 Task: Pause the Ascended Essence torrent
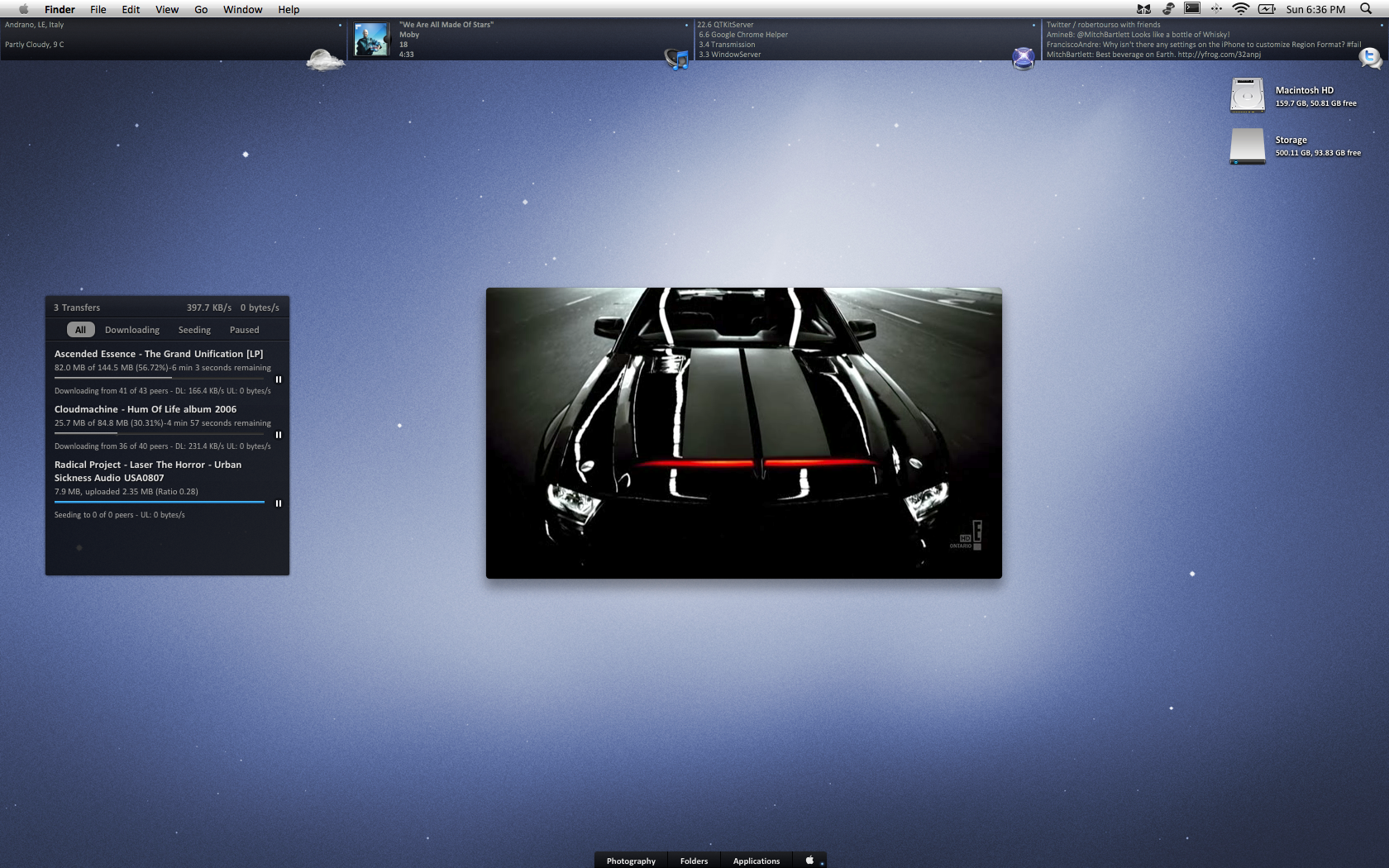coord(279,379)
